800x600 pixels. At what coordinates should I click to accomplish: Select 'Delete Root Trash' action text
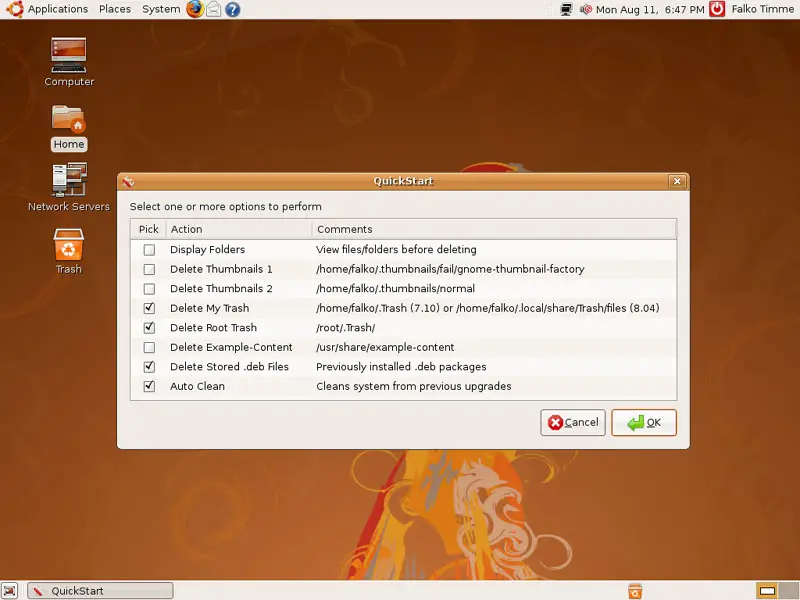click(x=213, y=328)
